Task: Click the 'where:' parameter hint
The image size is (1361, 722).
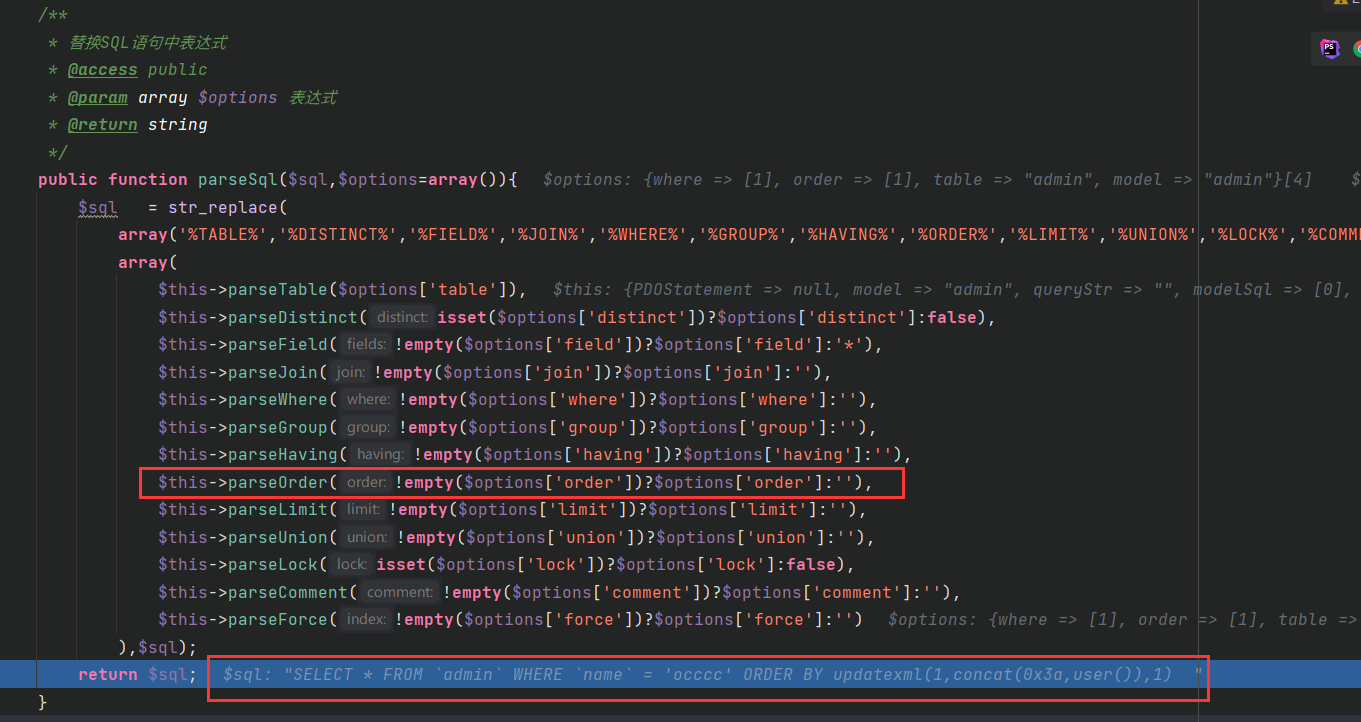Action: (x=368, y=400)
